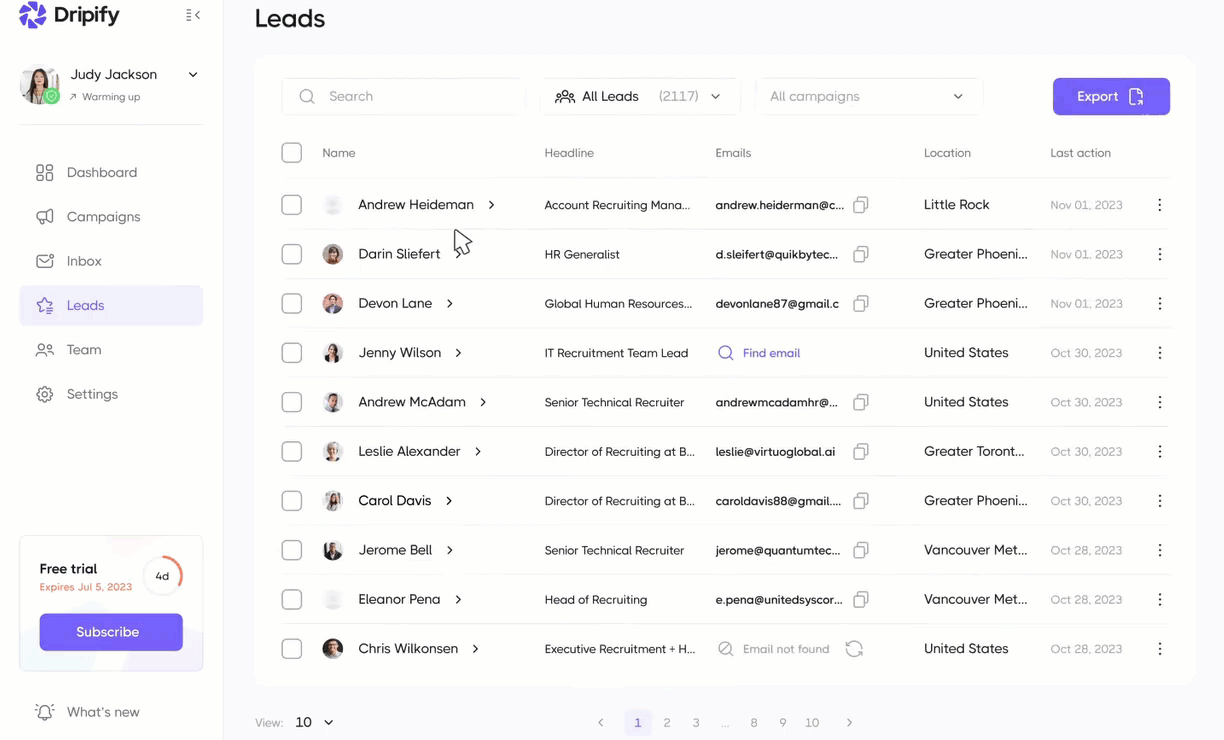Copy Darin Sliefert's email address
The width and height of the screenshot is (1224, 740).
861,254
